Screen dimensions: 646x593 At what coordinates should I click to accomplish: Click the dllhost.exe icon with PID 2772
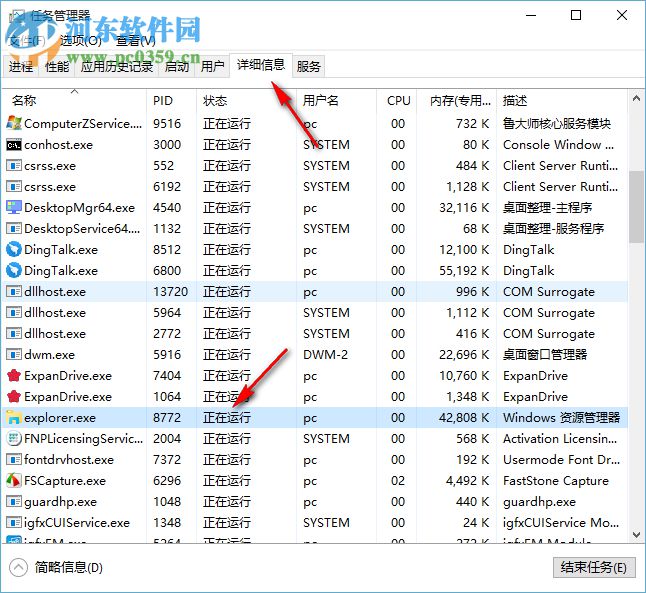click(14, 334)
